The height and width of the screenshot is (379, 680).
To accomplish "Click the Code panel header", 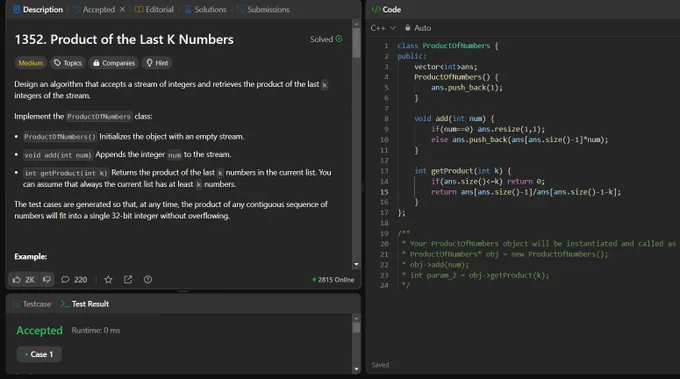I will (386, 10).
